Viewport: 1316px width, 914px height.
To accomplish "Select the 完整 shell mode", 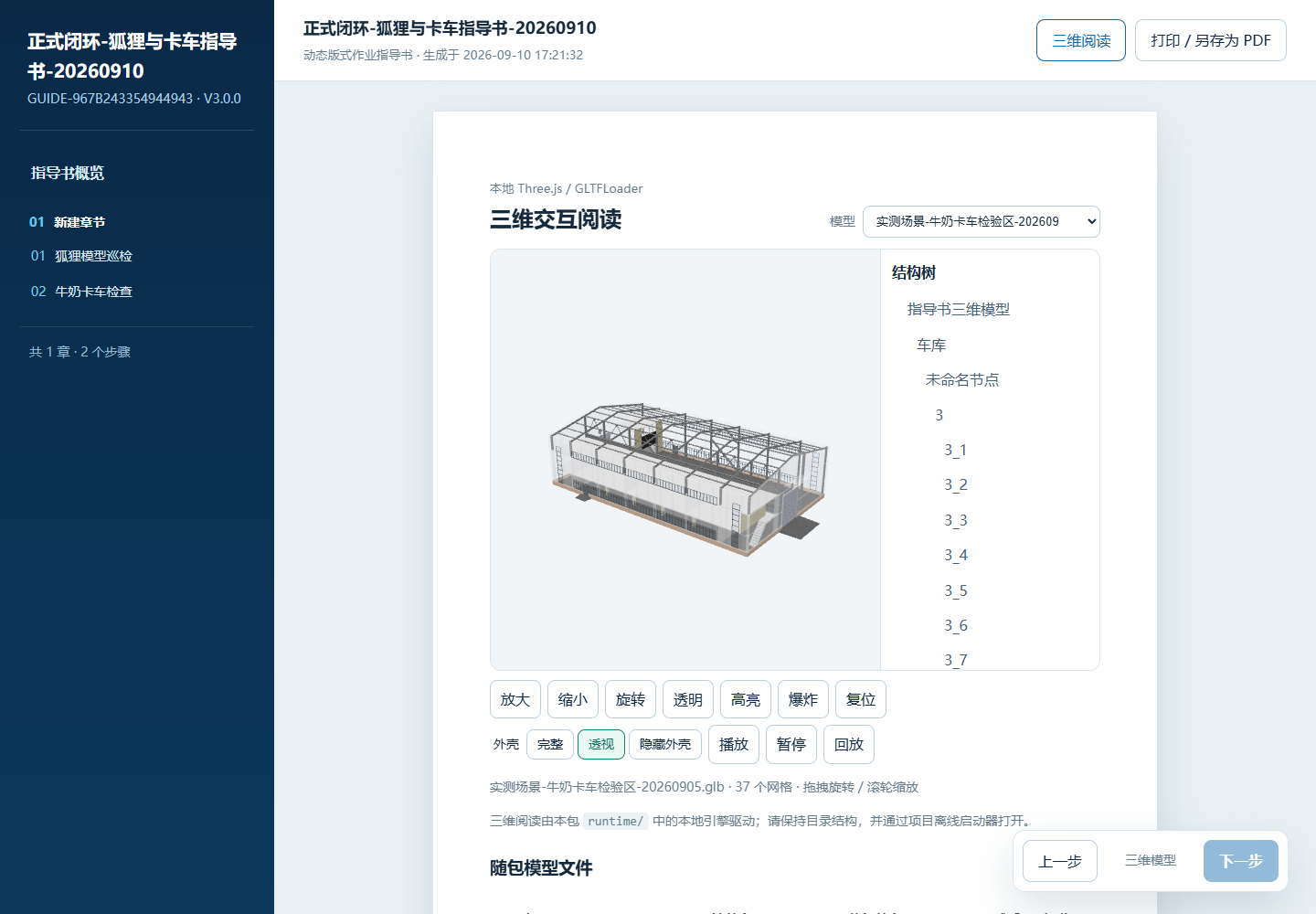I will [550, 744].
